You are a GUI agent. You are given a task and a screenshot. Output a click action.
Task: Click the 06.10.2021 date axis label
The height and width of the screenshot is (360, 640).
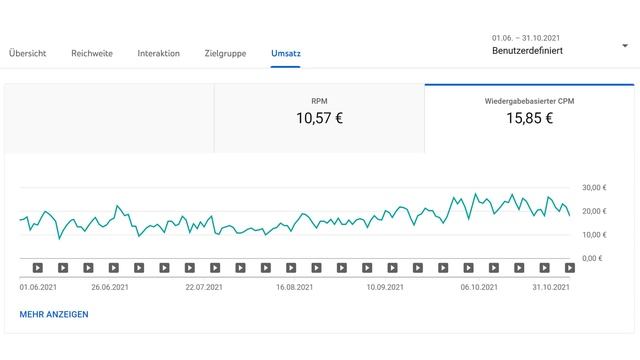coord(479,287)
